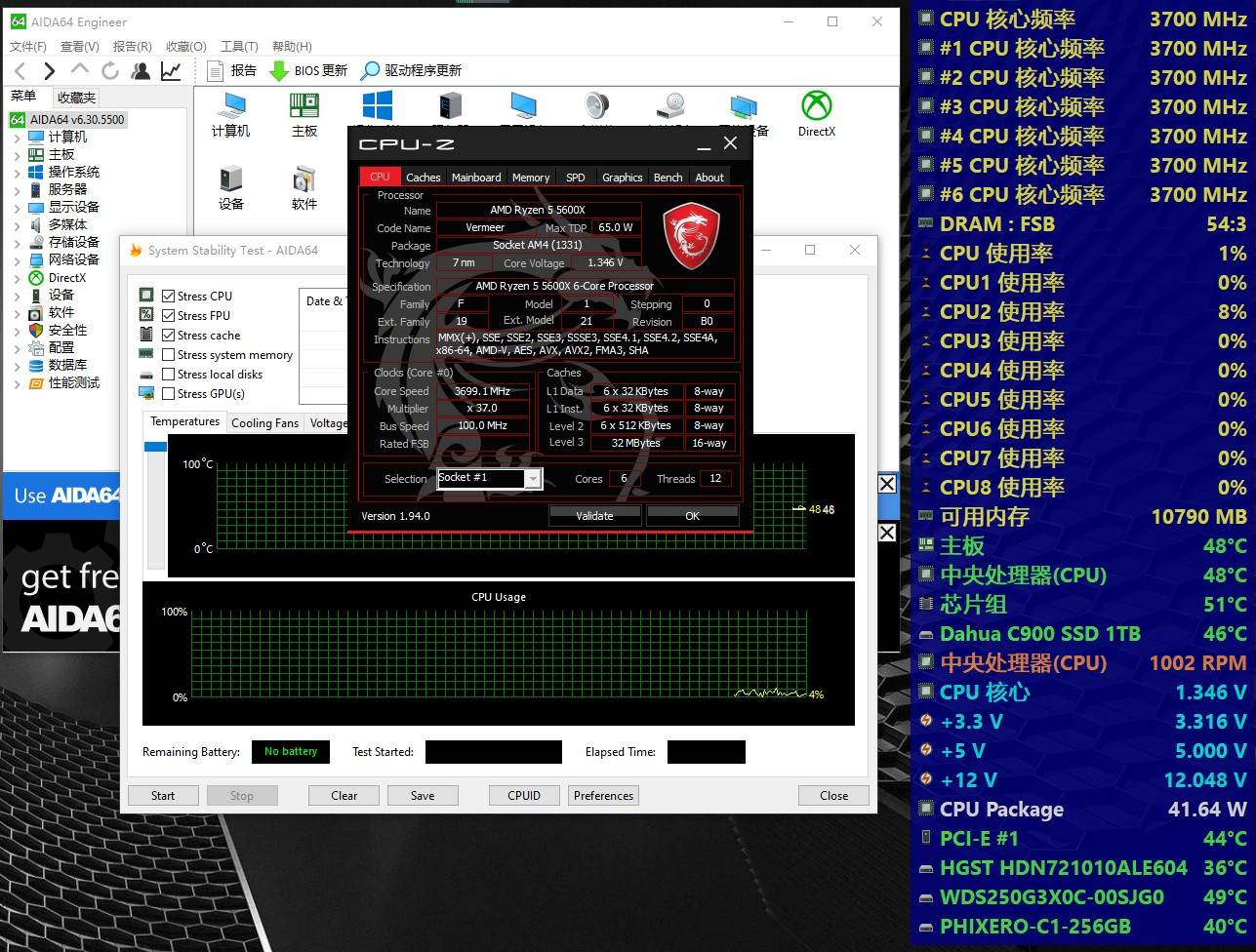Open the 主板 motherboard icon in main pane
Image resolution: width=1256 pixels, height=952 pixels.
(304, 115)
